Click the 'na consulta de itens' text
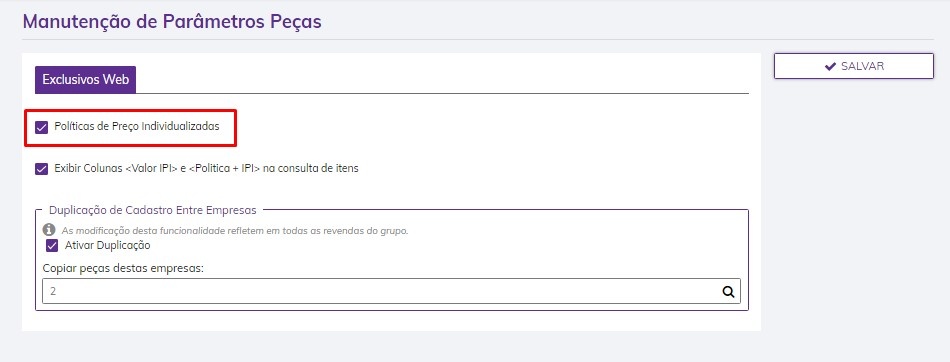The height and width of the screenshot is (362, 950). 311,169
